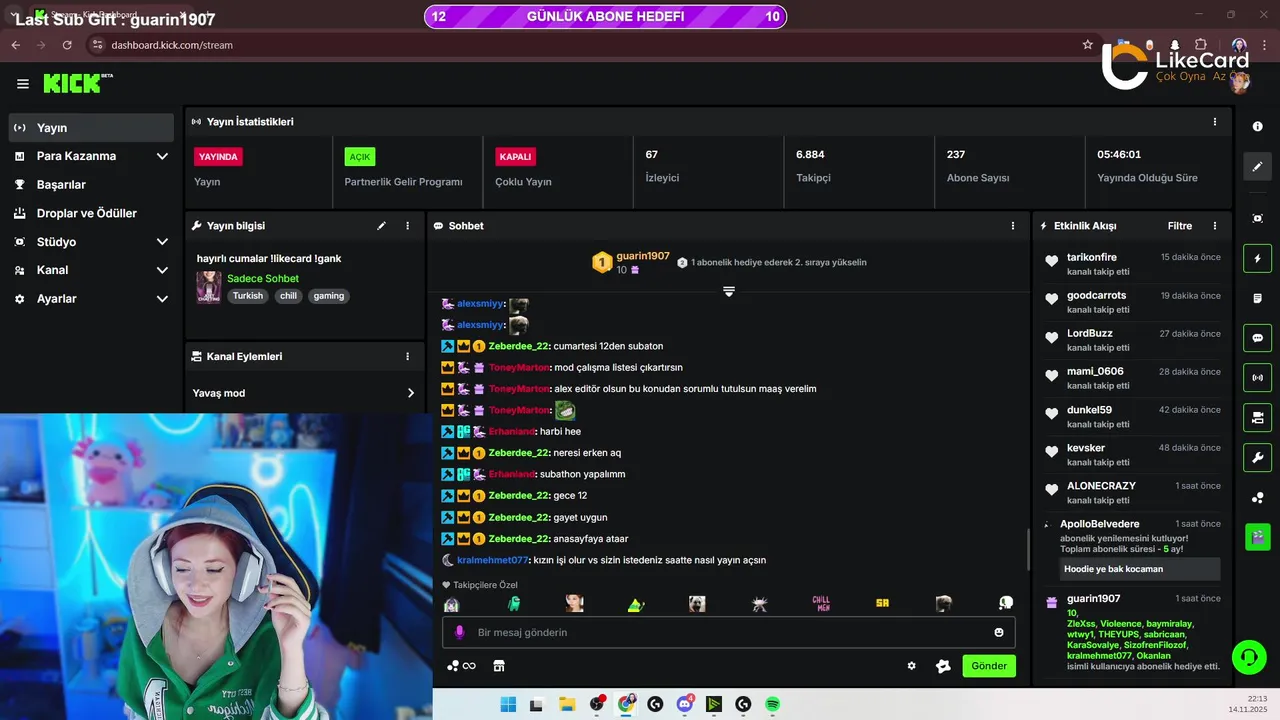Click guarin1907 on the gift leaderboard
Image resolution: width=1280 pixels, height=720 pixels.
click(643, 256)
